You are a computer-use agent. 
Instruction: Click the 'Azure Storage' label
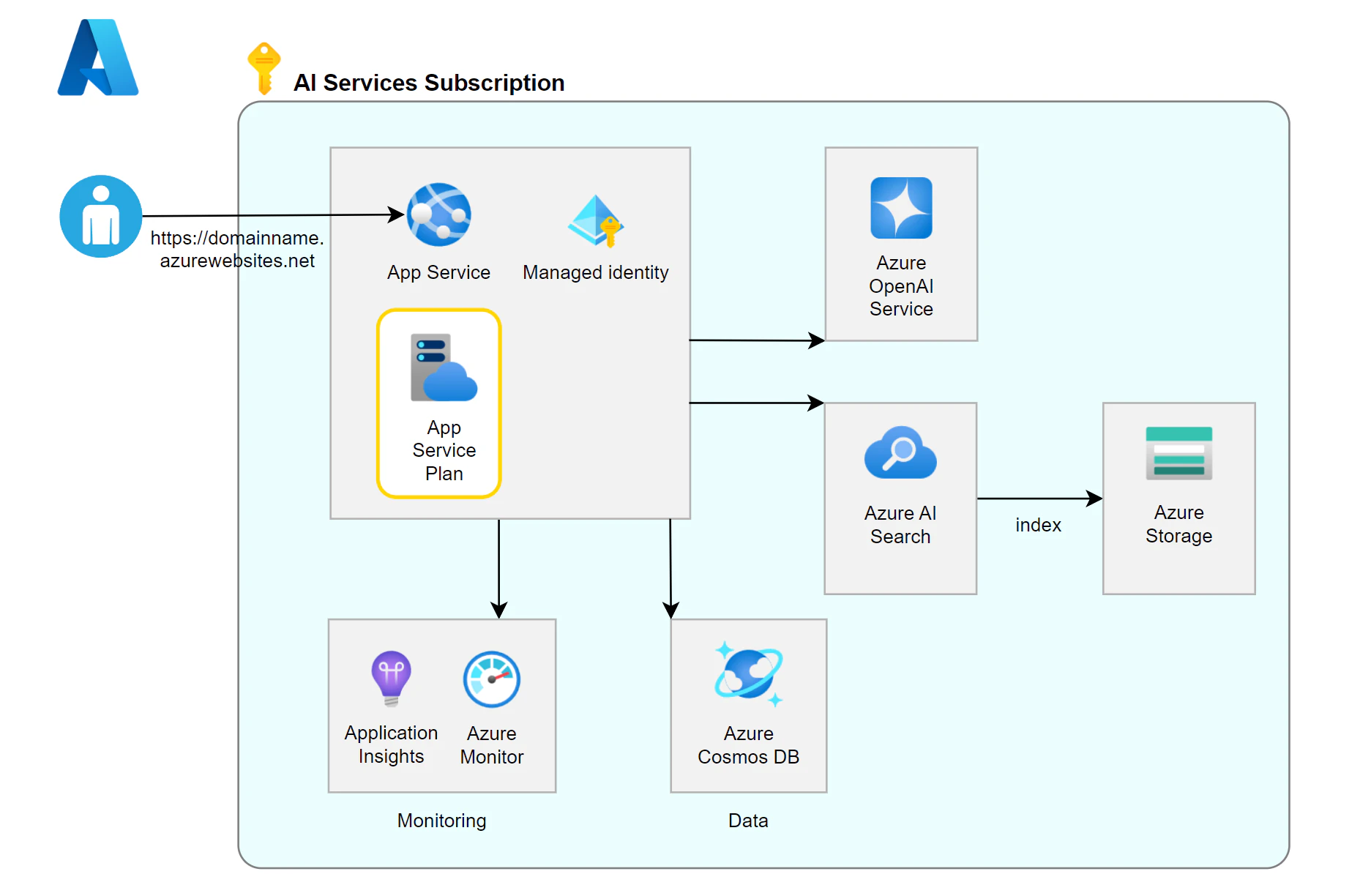1178,524
